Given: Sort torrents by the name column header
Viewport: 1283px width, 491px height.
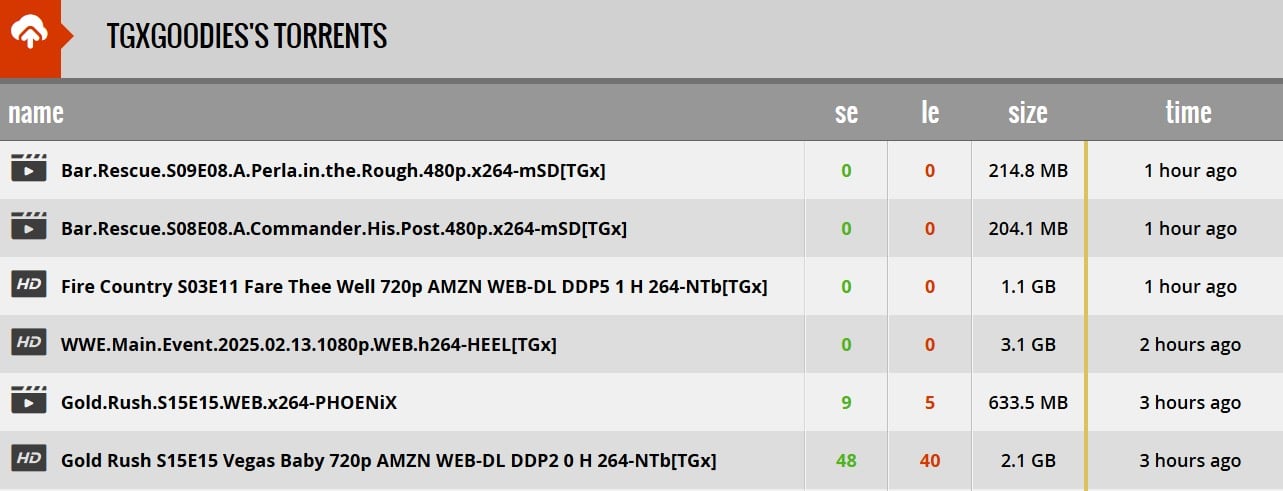Looking at the screenshot, I should click(36, 113).
